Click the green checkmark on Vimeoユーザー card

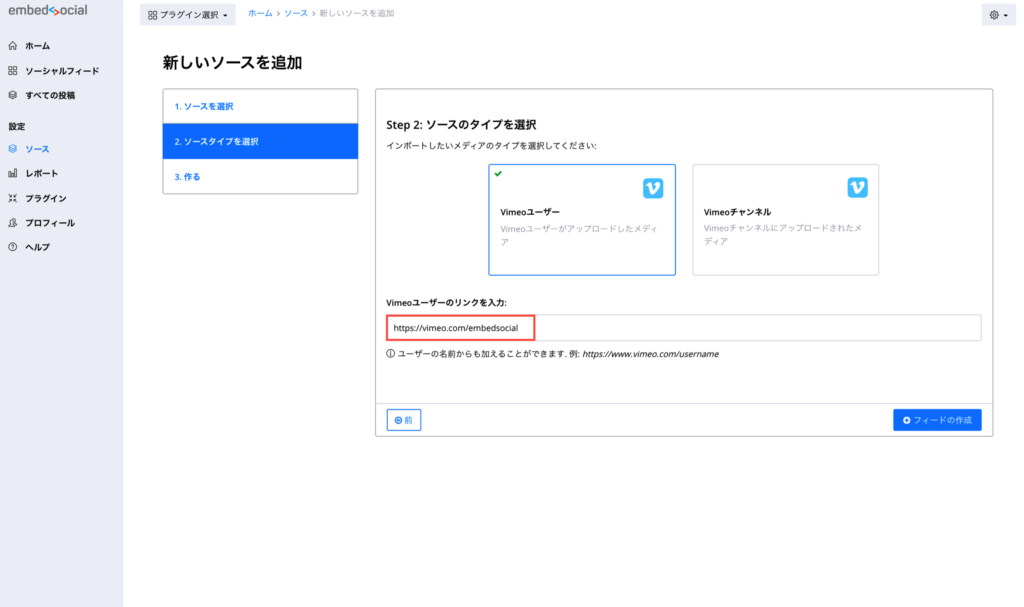(498, 174)
